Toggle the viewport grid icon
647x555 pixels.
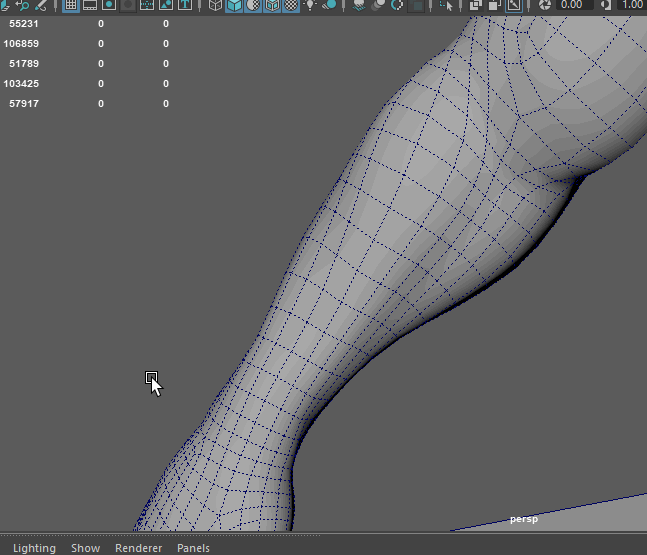[x=71, y=5]
